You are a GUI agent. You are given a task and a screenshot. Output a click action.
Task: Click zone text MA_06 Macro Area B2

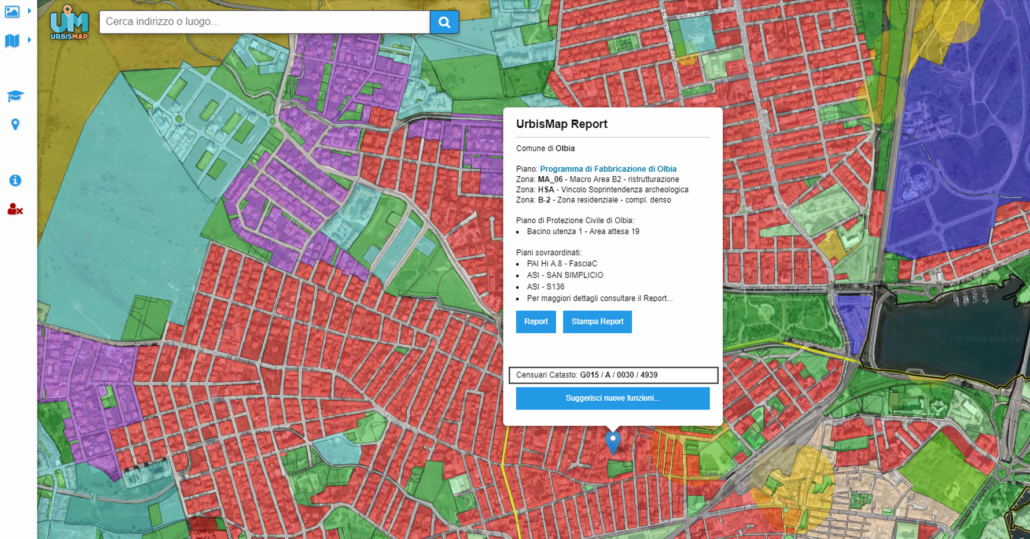(598, 179)
